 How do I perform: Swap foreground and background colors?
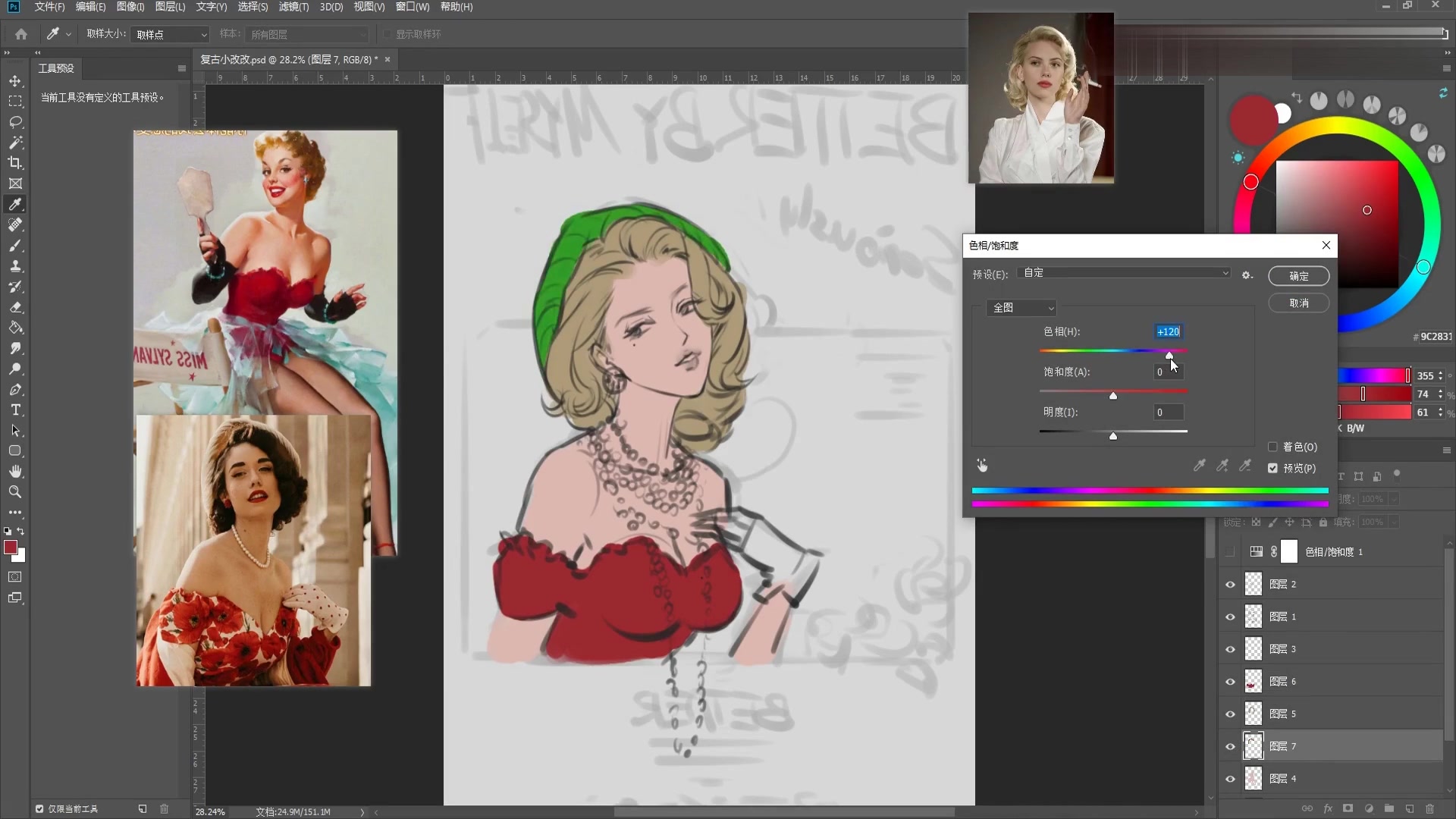coord(21,531)
